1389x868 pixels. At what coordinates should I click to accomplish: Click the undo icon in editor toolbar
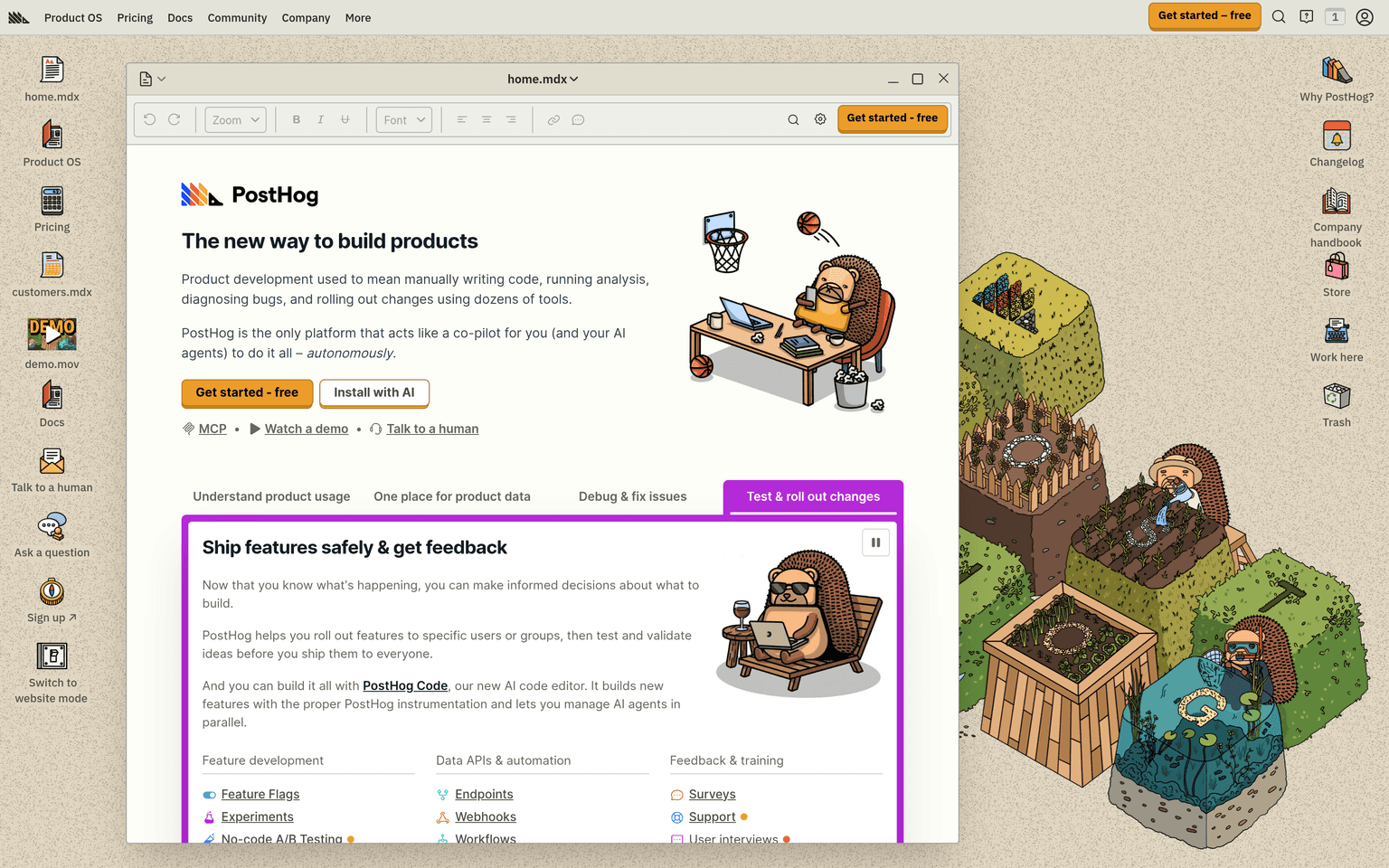click(150, 119)
